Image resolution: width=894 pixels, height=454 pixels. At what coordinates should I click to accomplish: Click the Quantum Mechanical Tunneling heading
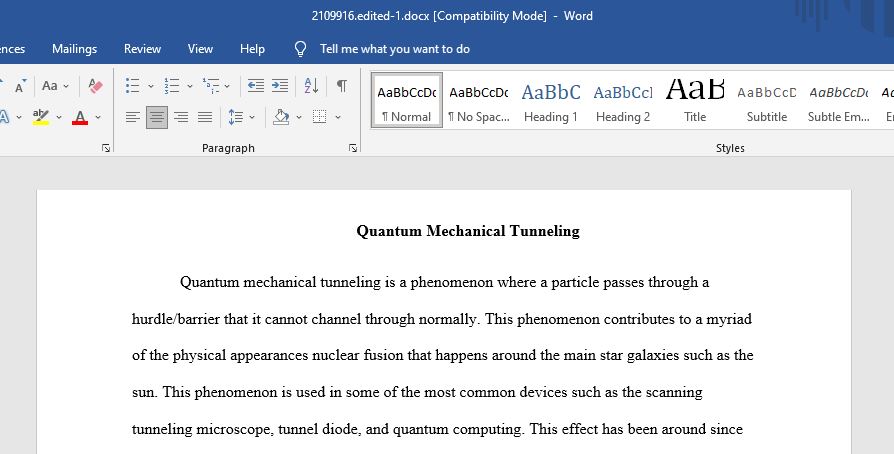[468, 231]
